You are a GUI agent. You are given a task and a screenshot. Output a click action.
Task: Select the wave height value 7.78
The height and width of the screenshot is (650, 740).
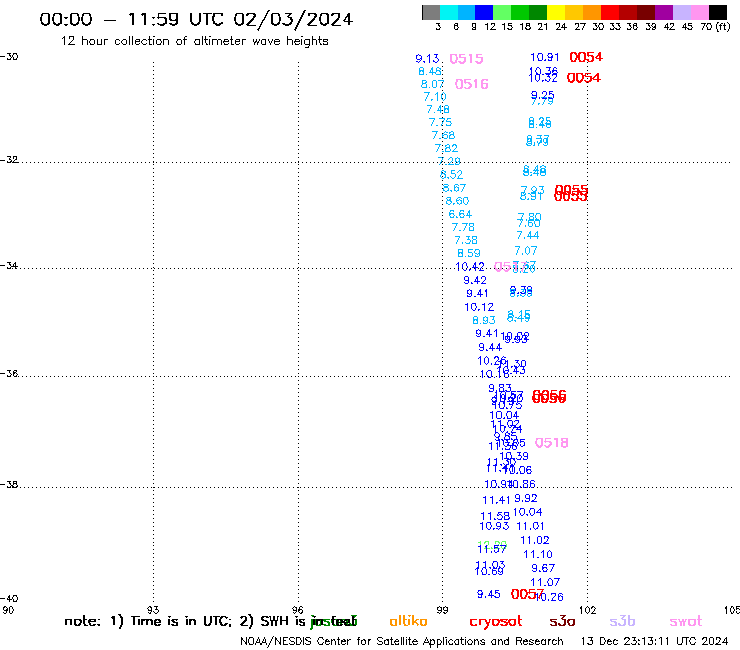[x=463, y=227]
